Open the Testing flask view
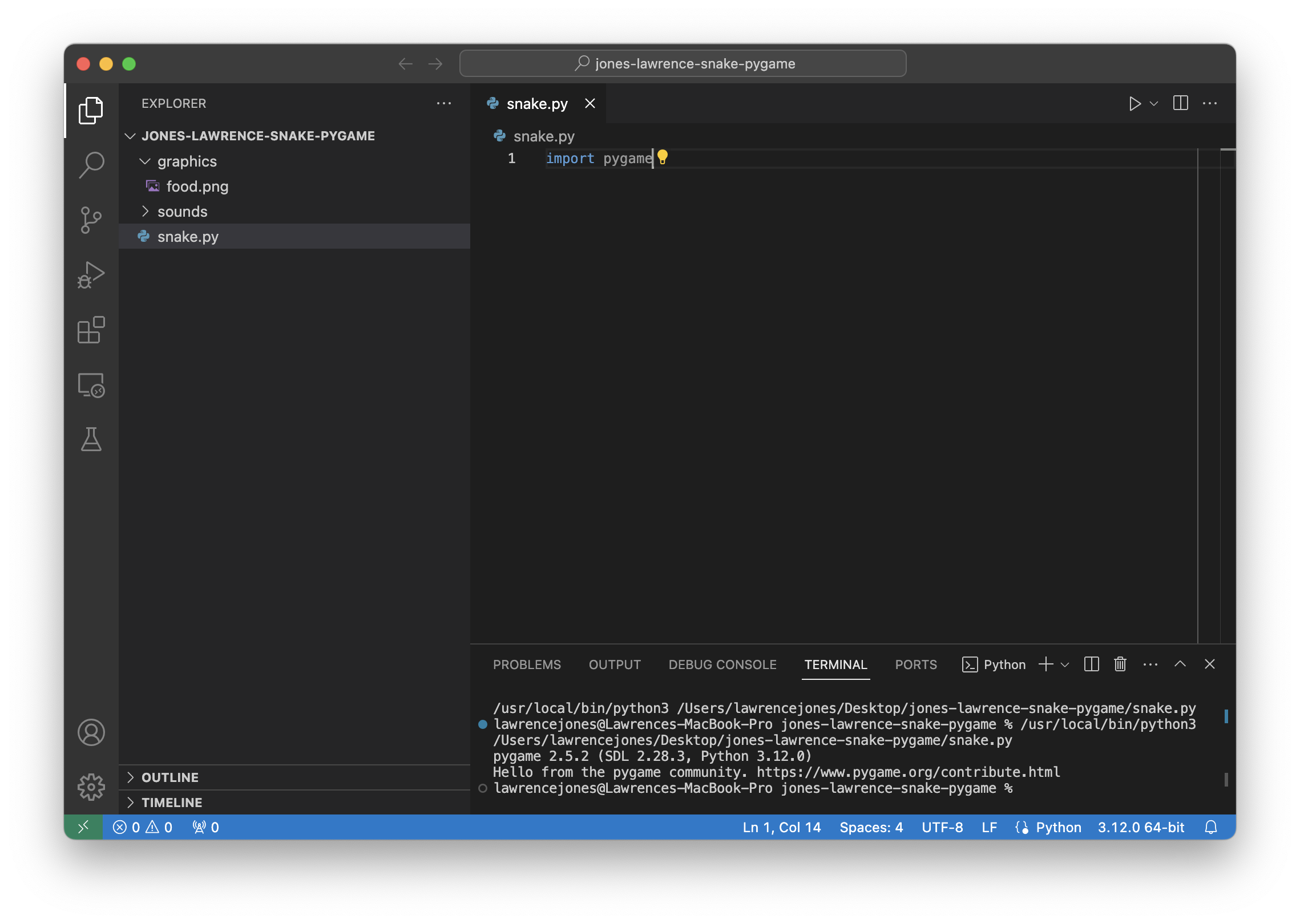Image resolution: width=1300 pixels, height=924 pixels. point(91,439)
